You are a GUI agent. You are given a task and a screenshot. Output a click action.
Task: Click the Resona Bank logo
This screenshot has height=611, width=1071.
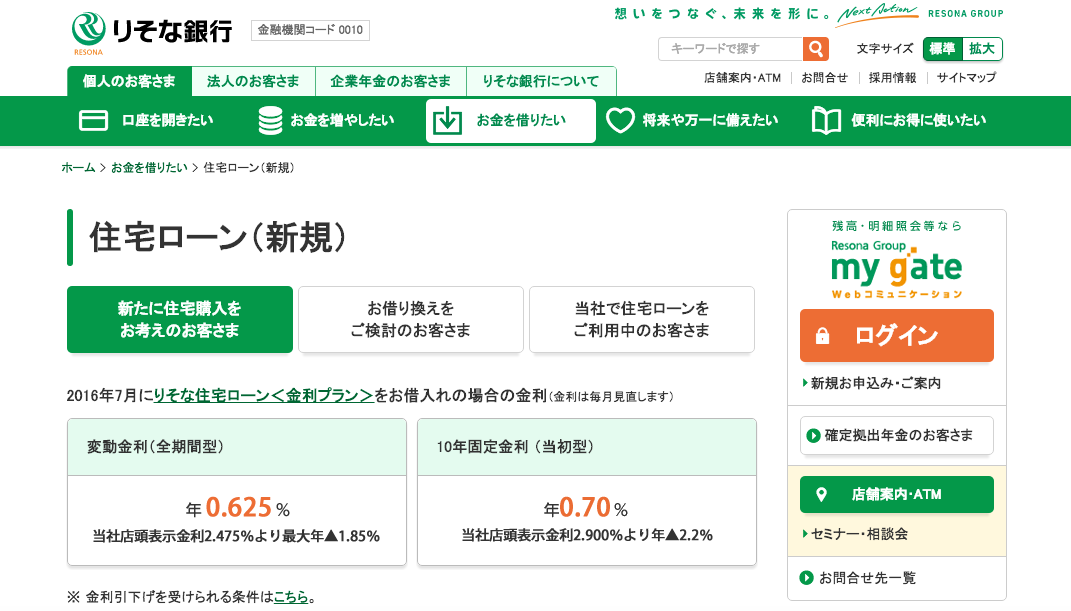click(x=151, y=31)
